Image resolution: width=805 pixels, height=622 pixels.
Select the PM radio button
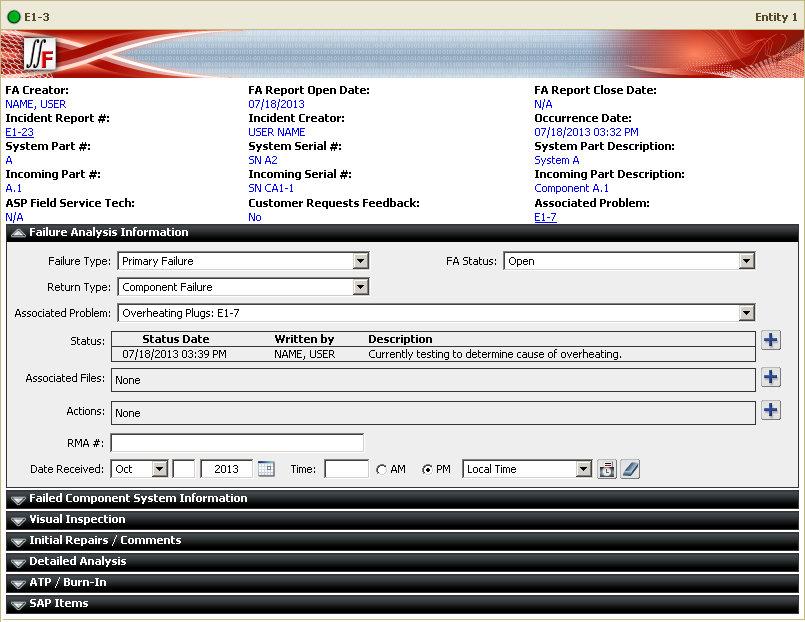pos(429,469)
